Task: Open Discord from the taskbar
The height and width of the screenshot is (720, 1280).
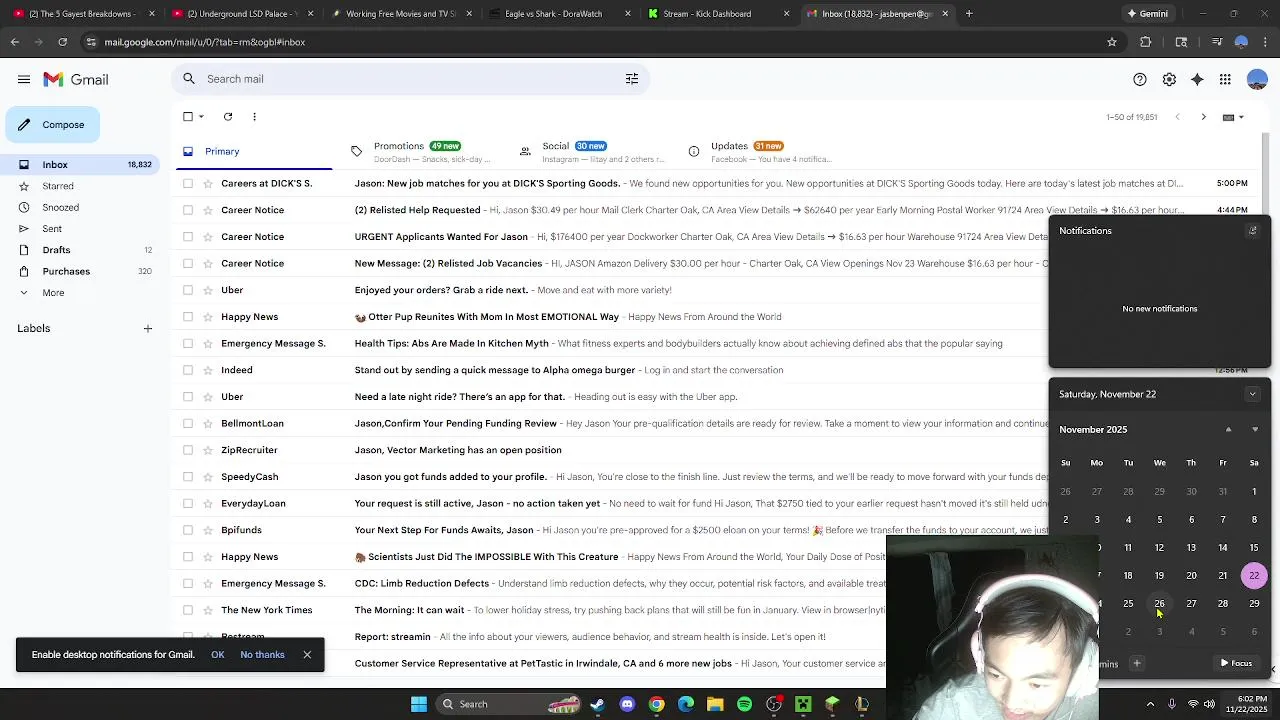Action: pyautogui.click(x=627, y=704)
